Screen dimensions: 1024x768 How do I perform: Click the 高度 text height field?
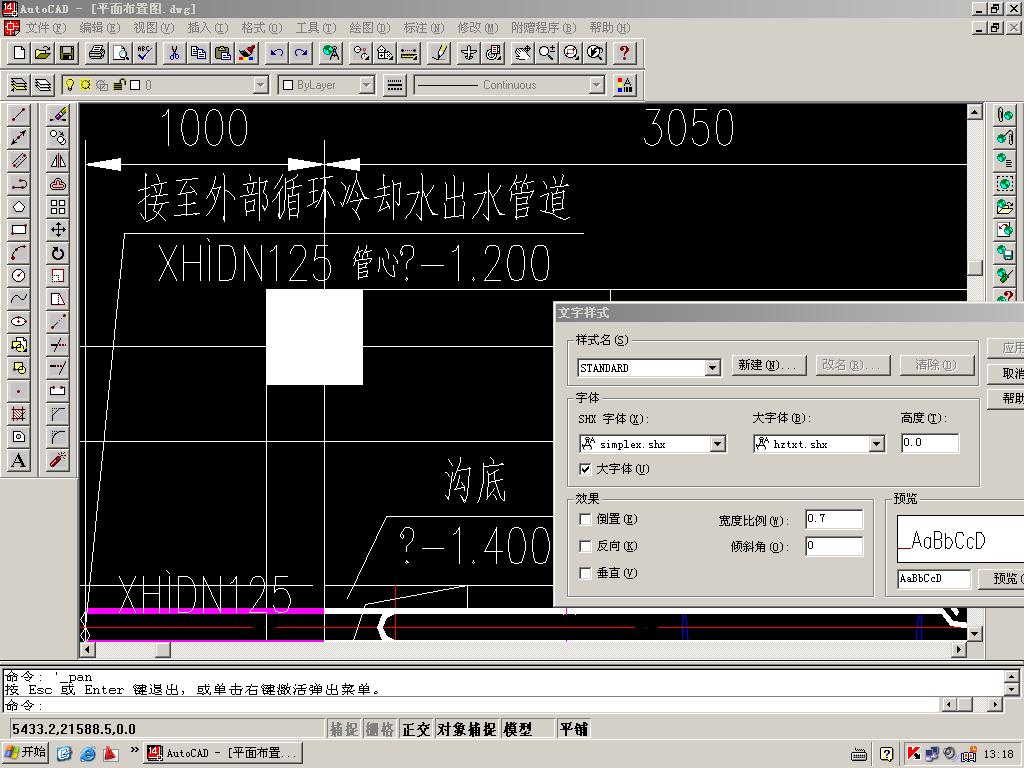pos(930,443)
